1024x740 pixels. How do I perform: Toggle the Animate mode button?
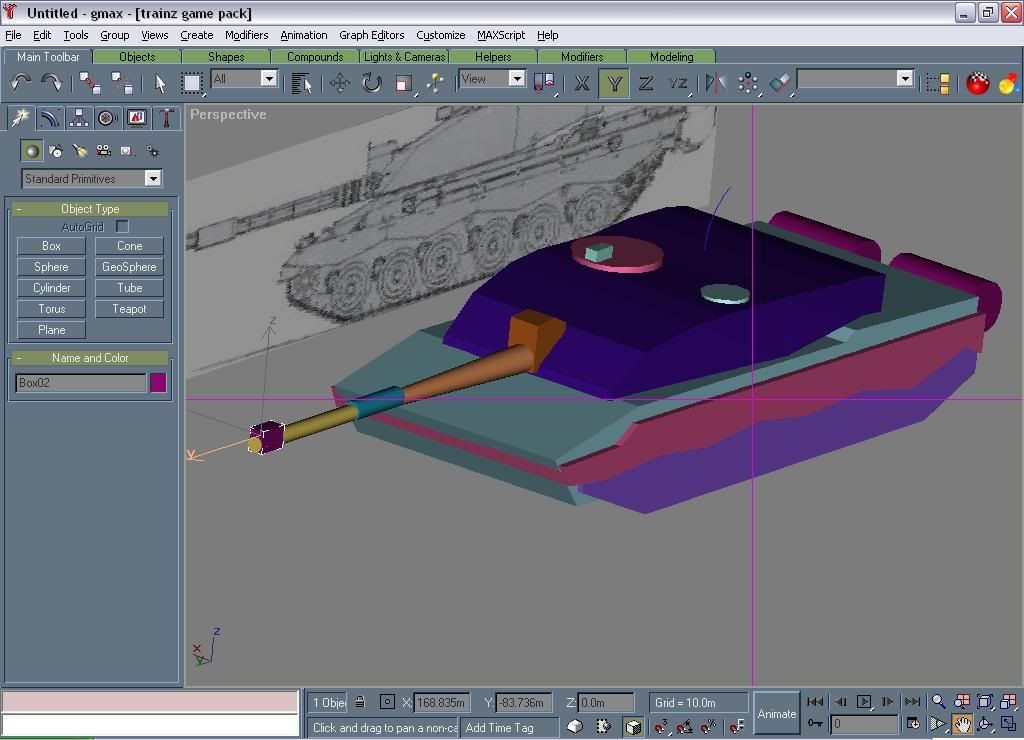(776, 713)
